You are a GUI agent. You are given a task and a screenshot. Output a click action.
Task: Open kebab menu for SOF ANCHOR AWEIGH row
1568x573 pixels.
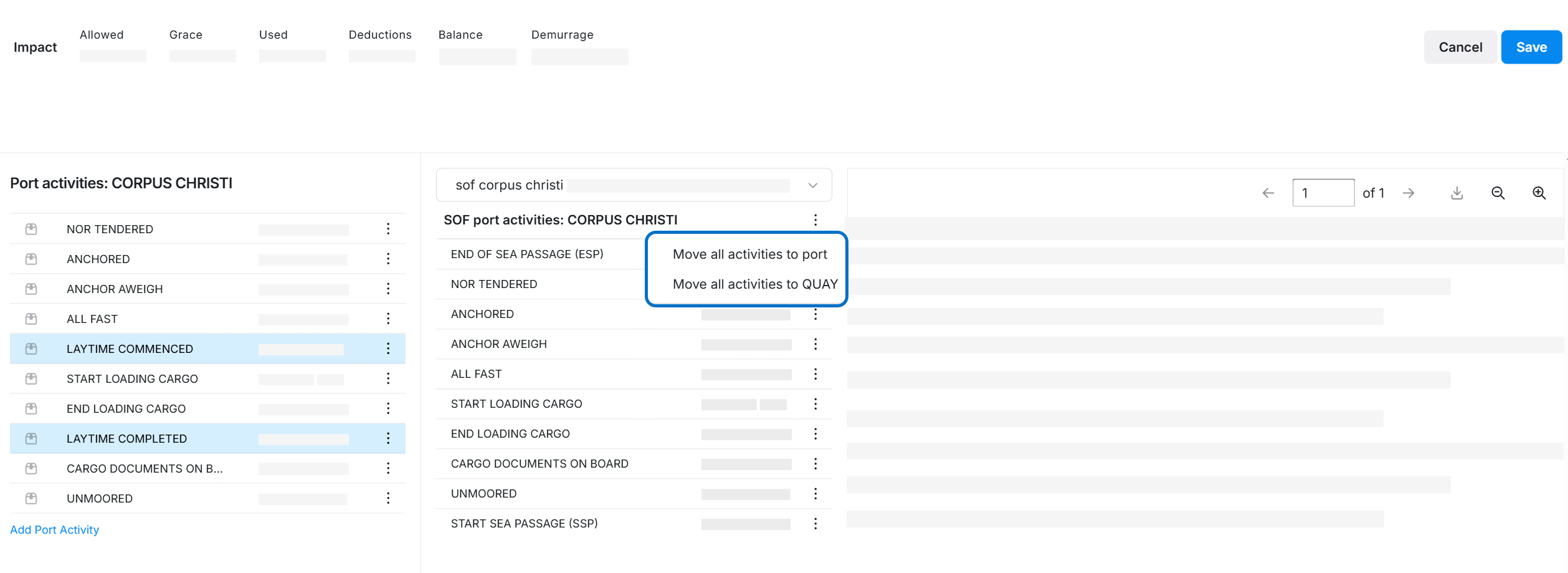coord(815,344)
